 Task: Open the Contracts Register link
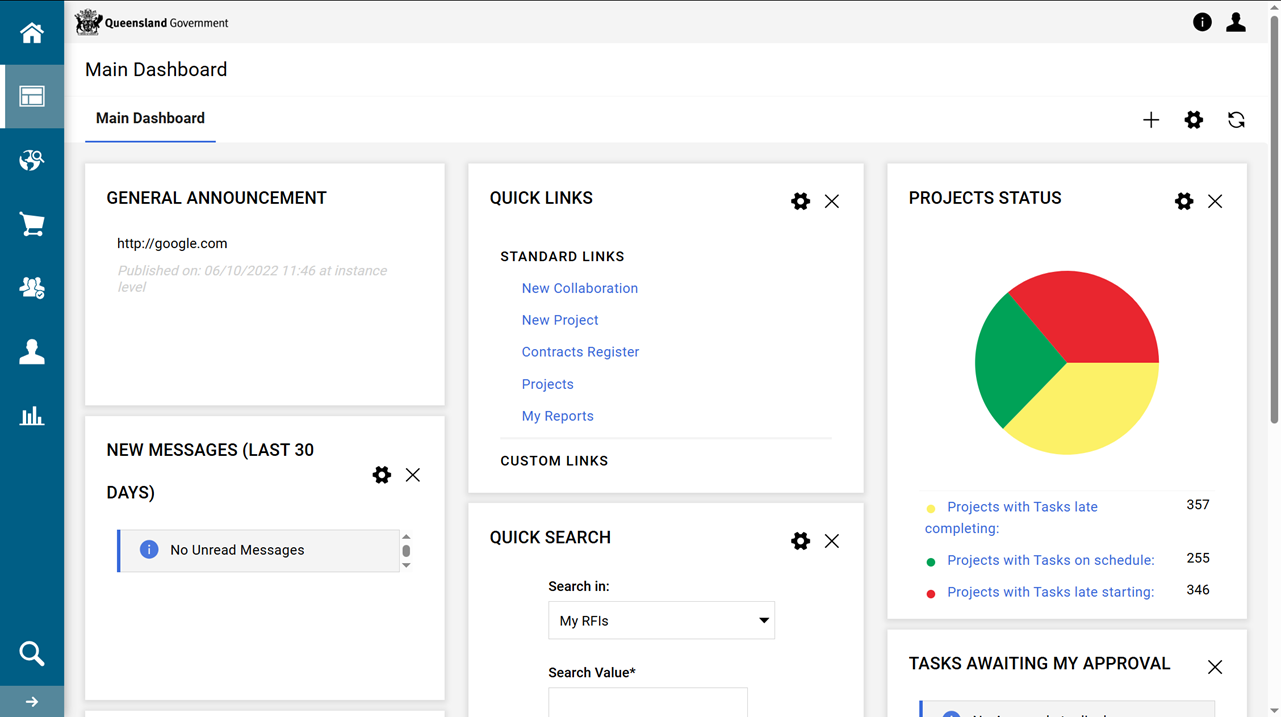(x=580, y=352)
